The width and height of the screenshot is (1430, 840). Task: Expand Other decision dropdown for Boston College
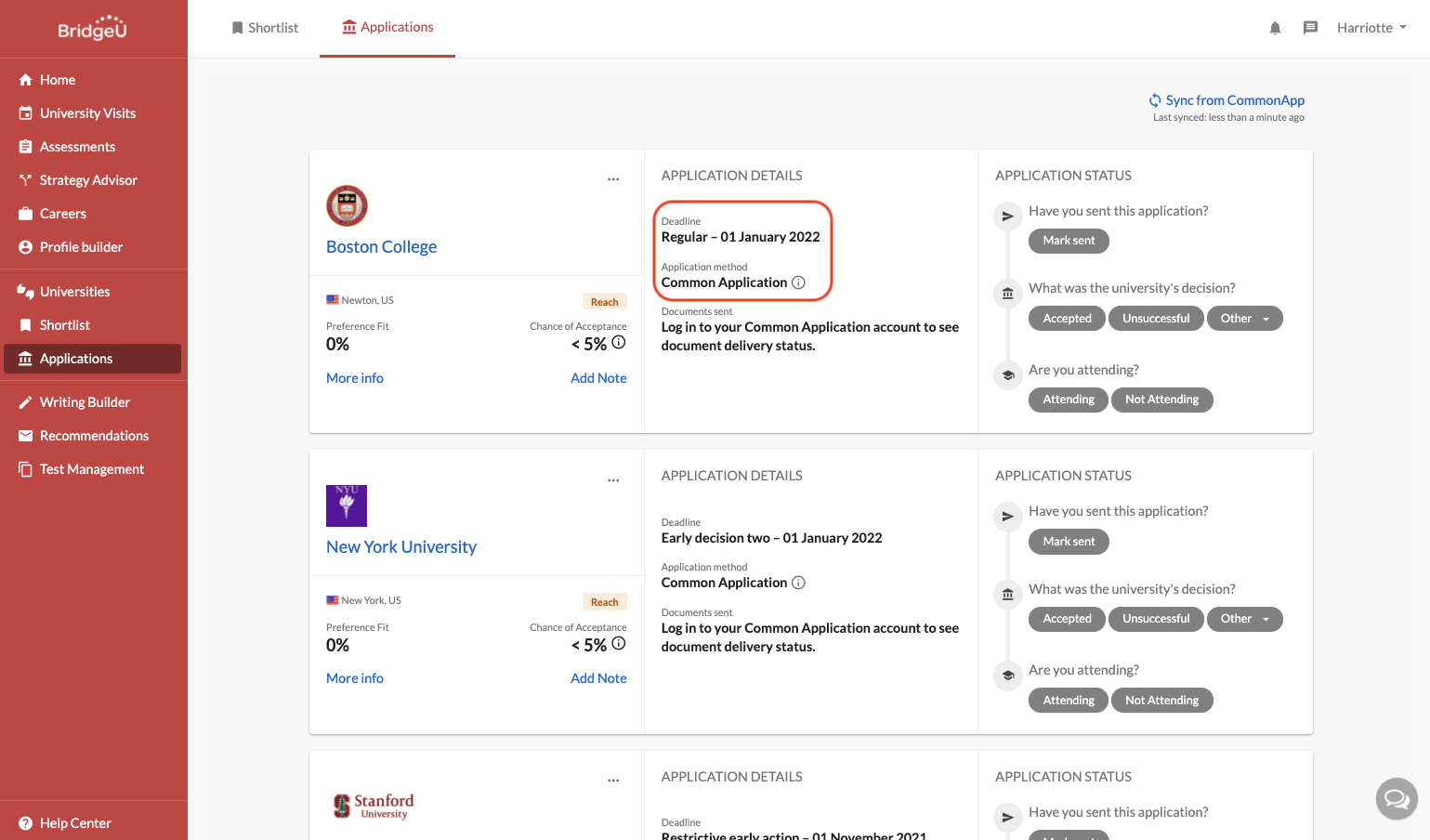[x=1244, y=319]
